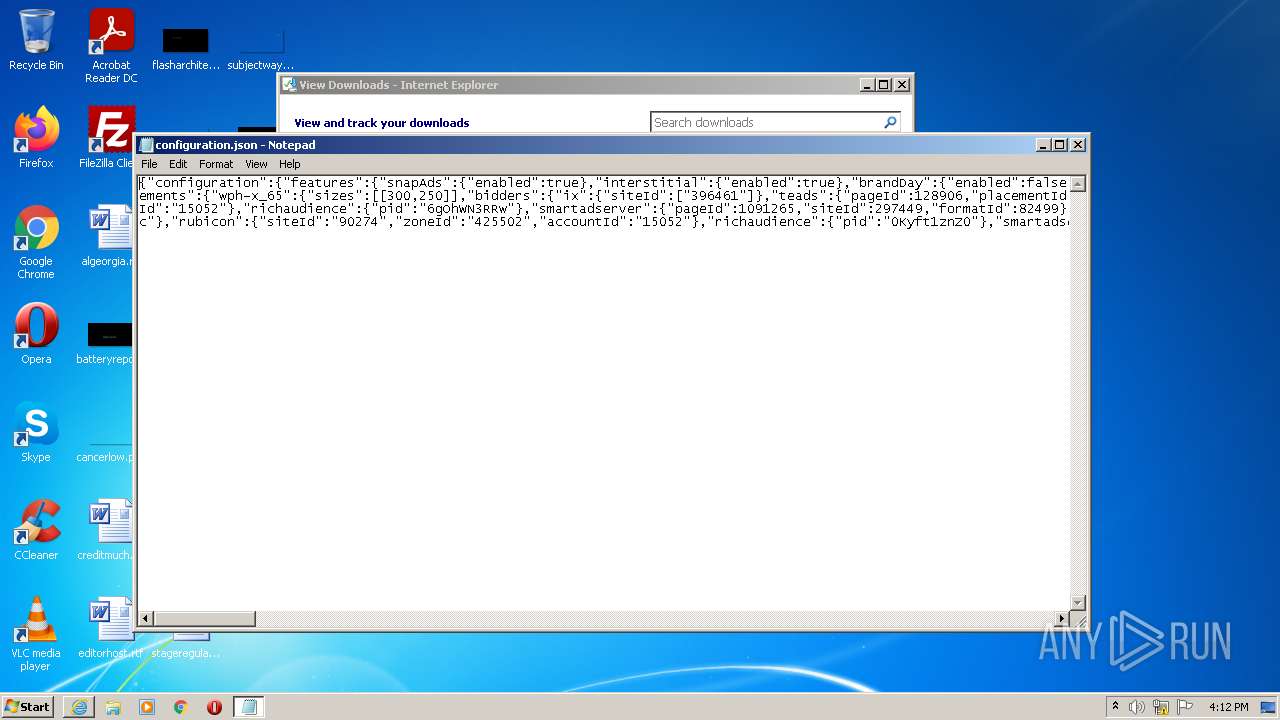Screen dimensions: 1280x720
Task: Open Notepad Format menu
Action: point(216,164)
